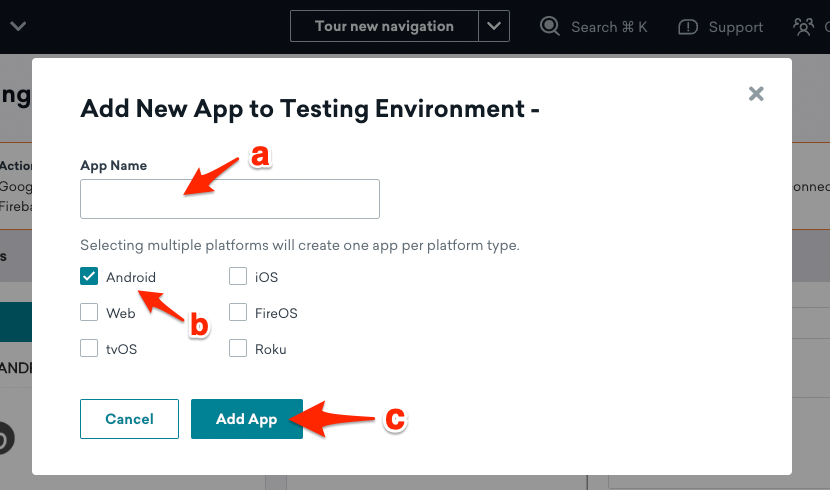Select the FireOS checkbox
The width and height of the screenshot is (830, 490).
(238, 312)
